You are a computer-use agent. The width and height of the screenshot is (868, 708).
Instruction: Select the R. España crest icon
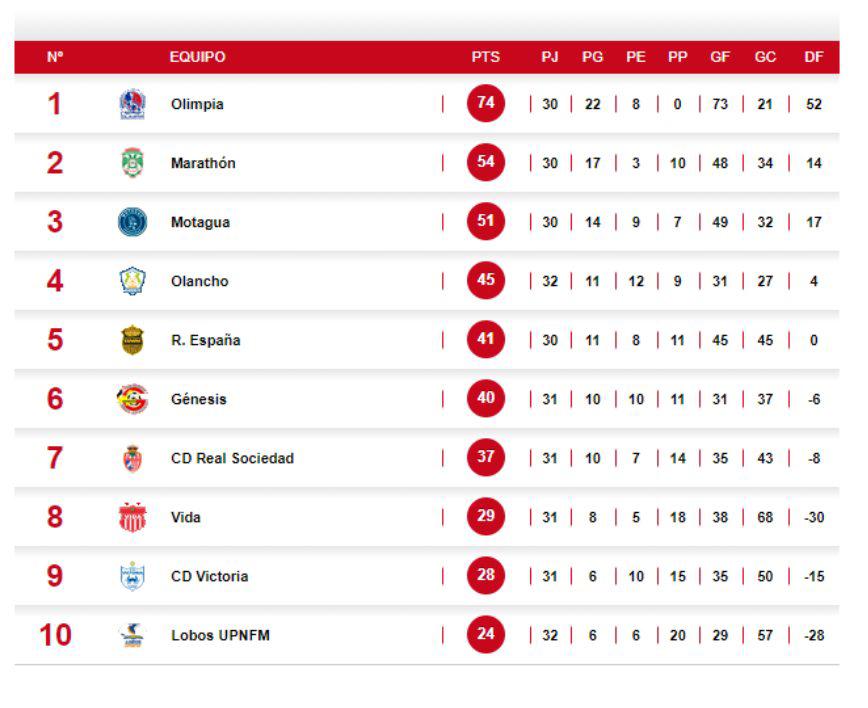point(132,340)
